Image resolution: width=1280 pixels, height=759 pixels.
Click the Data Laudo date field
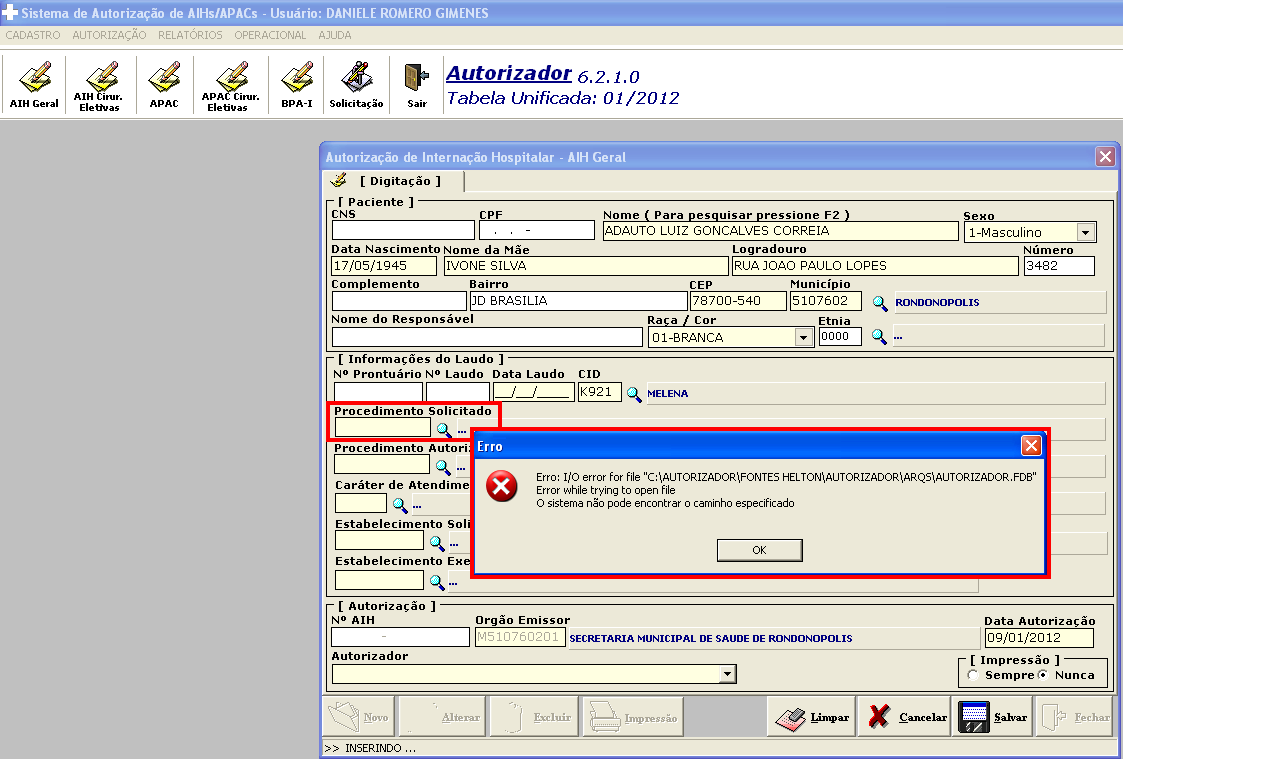[x=534, y=392]
